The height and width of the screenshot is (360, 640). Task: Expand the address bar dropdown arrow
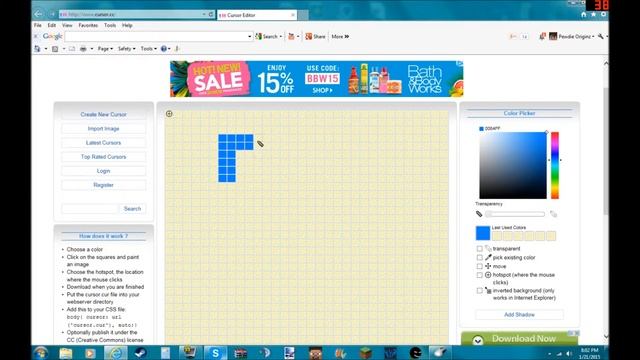[204, 14]
